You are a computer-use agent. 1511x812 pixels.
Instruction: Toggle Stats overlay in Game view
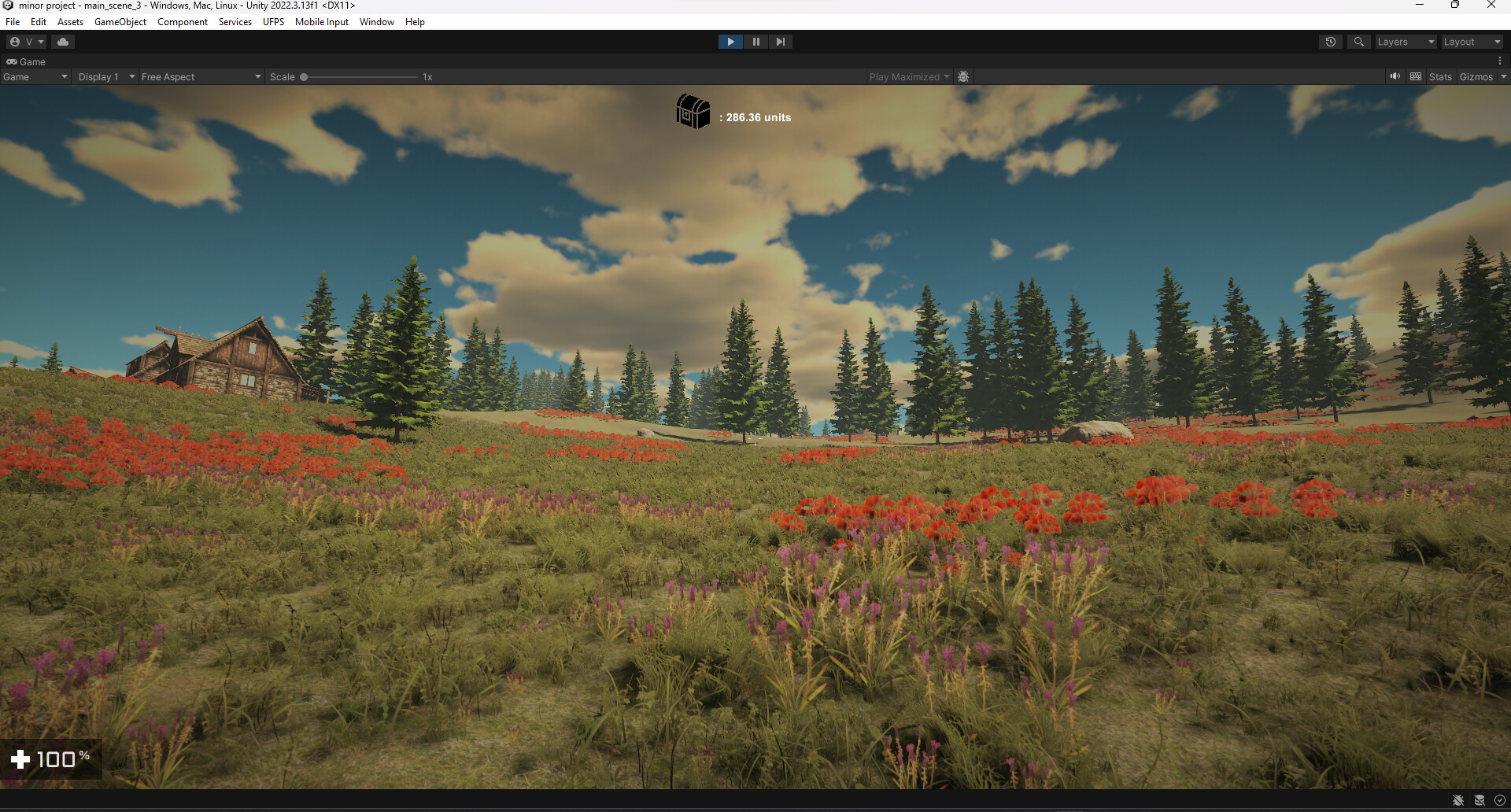coord(1439,76)
